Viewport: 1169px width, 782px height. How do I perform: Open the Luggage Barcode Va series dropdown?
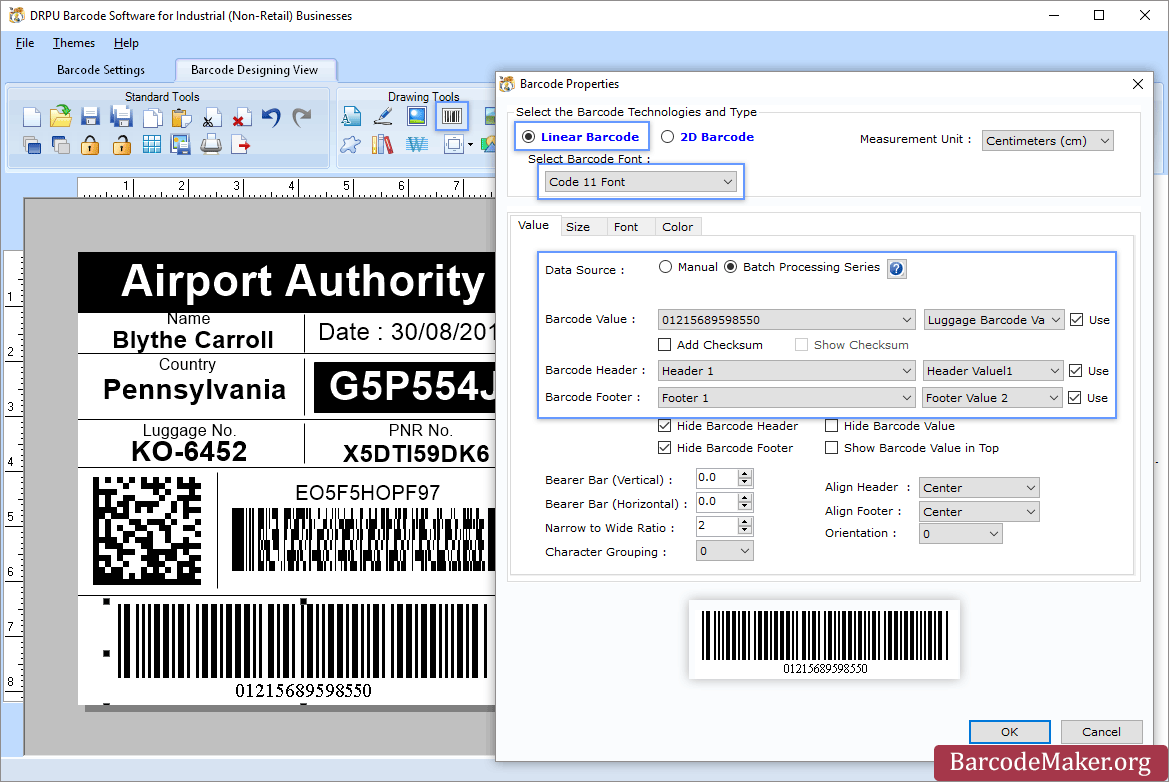coord(994,320)
